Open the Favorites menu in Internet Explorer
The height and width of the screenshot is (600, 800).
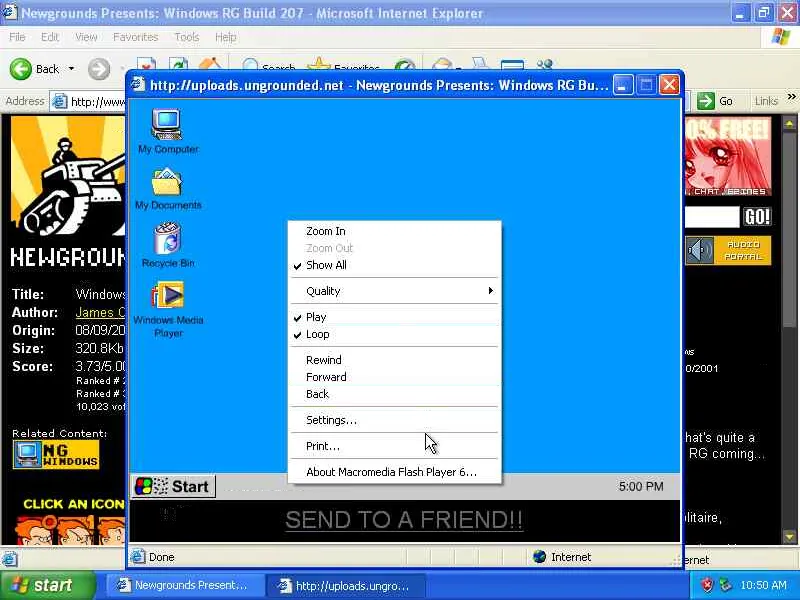136,37
